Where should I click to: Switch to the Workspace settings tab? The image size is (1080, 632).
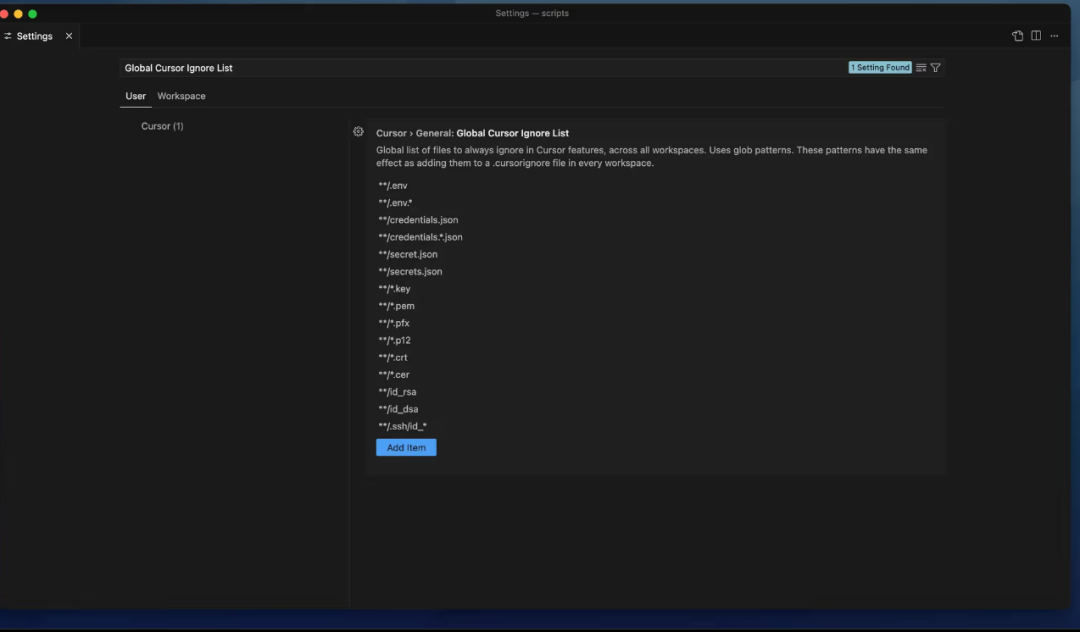coord(181,96)
